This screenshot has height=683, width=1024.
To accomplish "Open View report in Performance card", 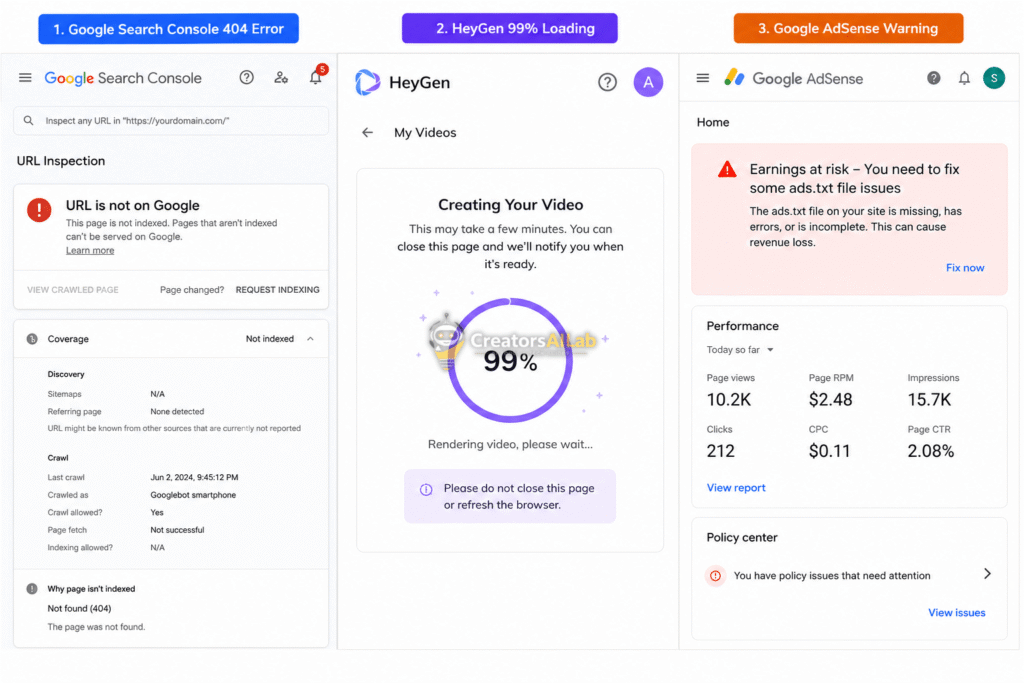I will click(x=736, y=488).
